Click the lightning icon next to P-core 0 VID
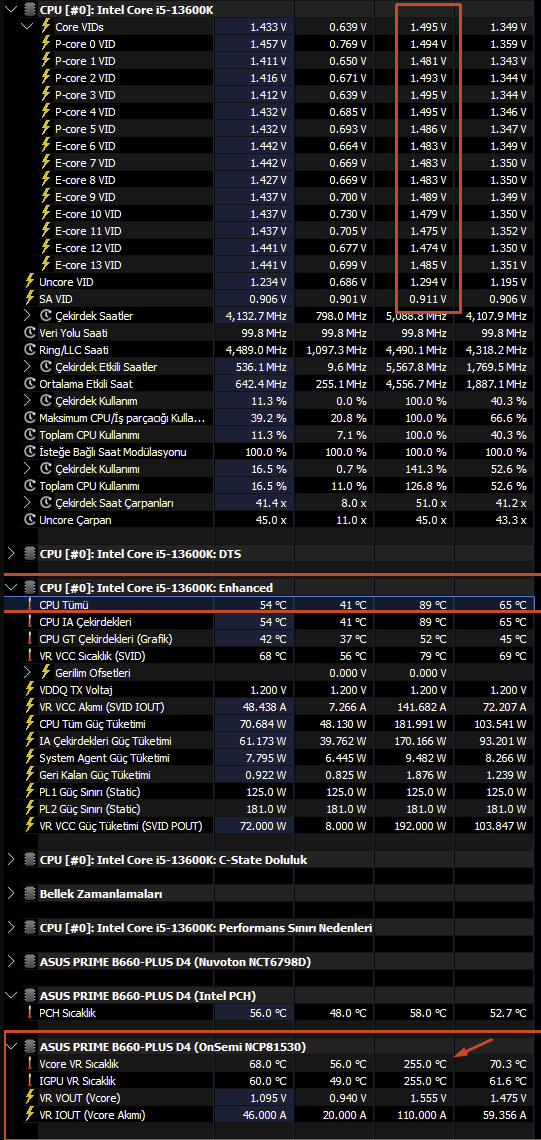The width and height of the screenshot is (541, 1140). [46, 44]
